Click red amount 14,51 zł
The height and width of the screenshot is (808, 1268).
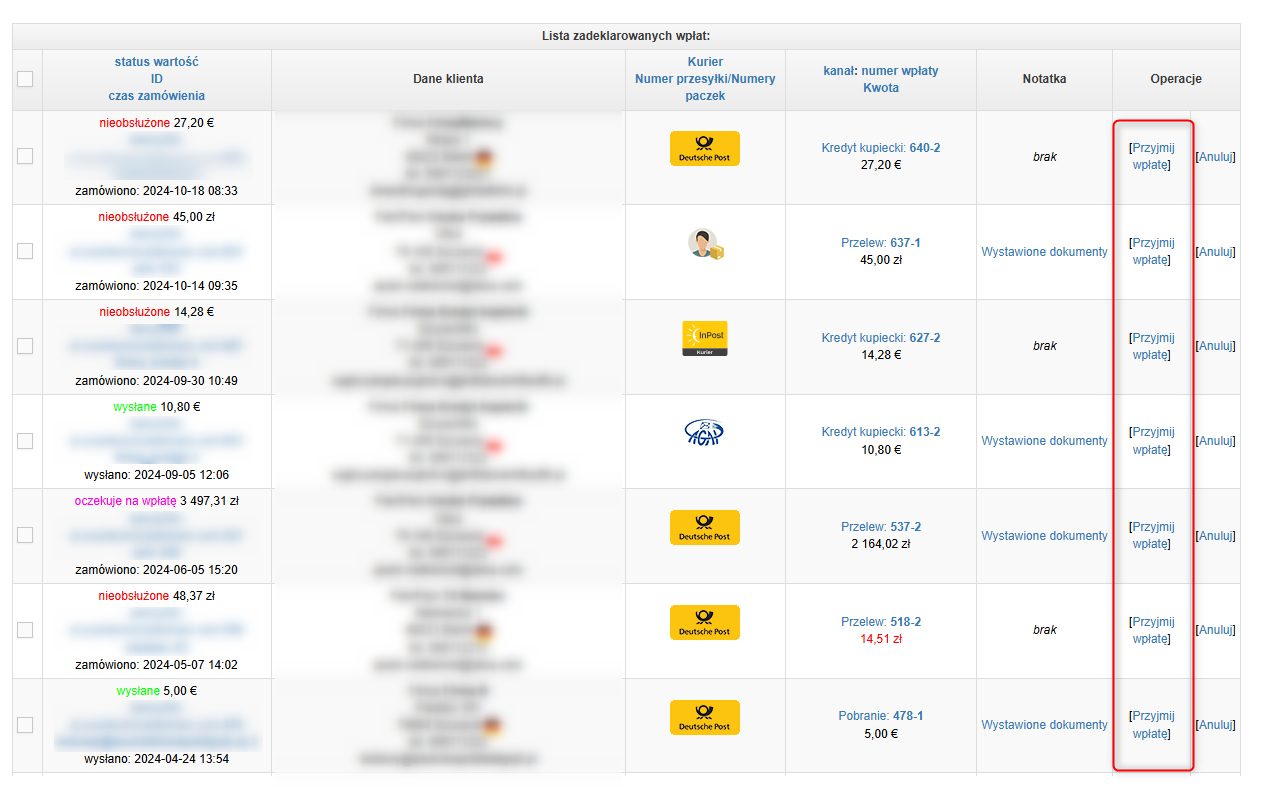(x=881, y=639)
